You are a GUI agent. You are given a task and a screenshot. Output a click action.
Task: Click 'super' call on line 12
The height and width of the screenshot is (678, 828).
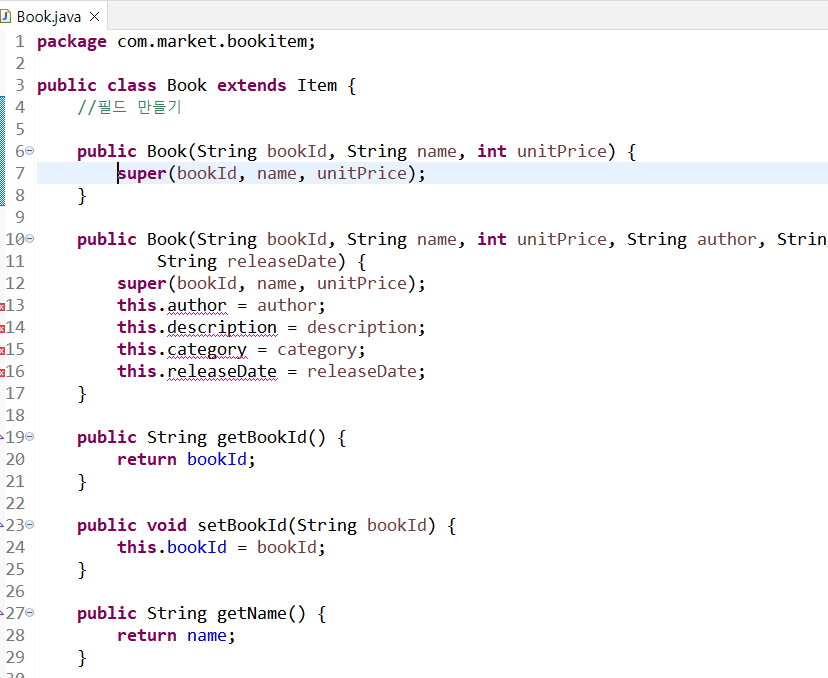point(142,284)
